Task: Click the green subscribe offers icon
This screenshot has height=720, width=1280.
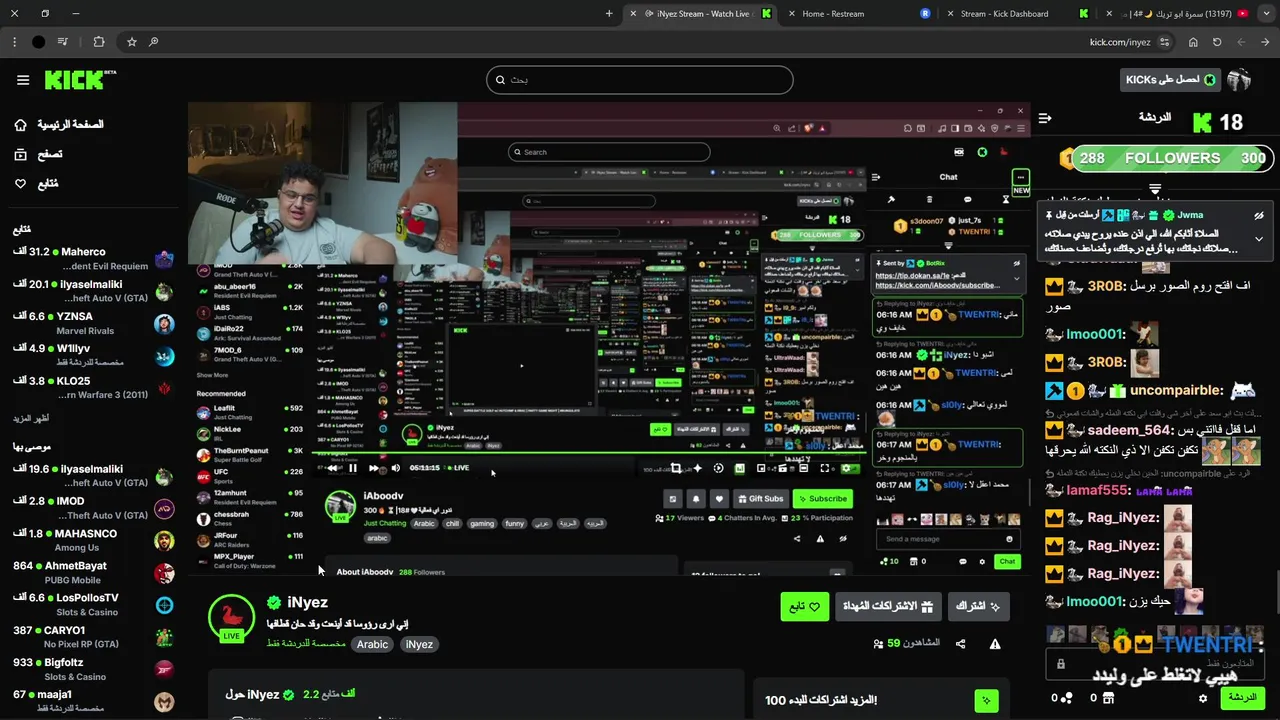Action: (987, 700)
